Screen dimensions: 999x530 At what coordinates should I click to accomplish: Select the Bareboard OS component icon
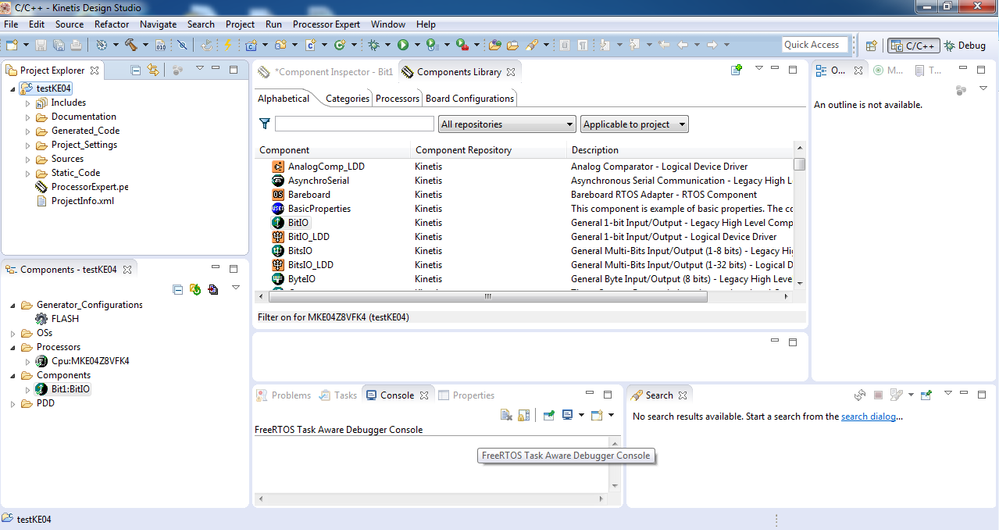click(278, 194)
